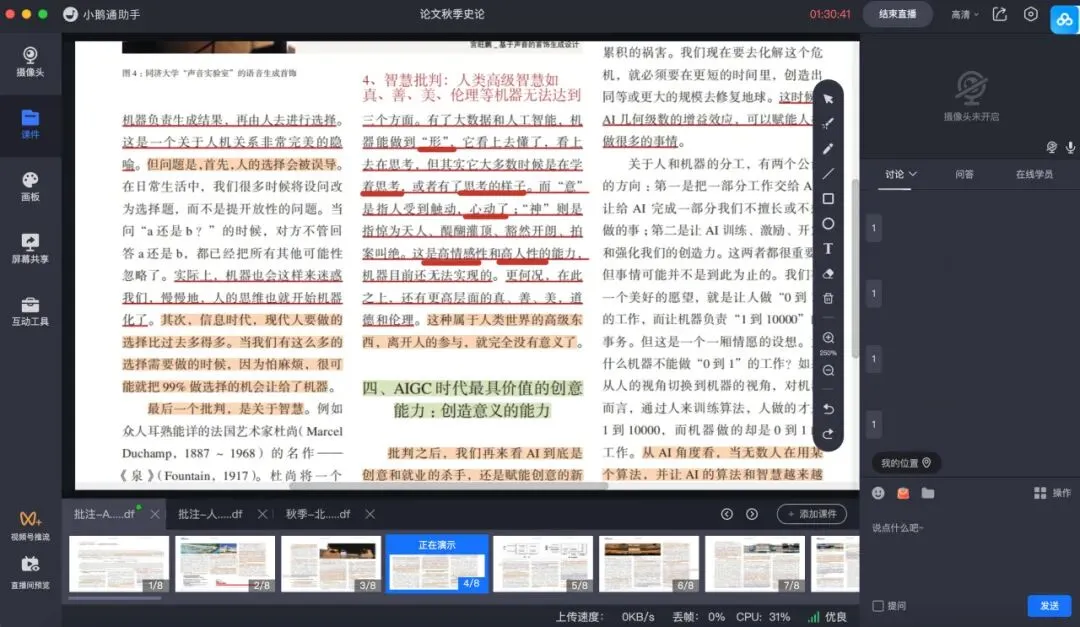Open settings gear in title bar

tap(1030, 14)
